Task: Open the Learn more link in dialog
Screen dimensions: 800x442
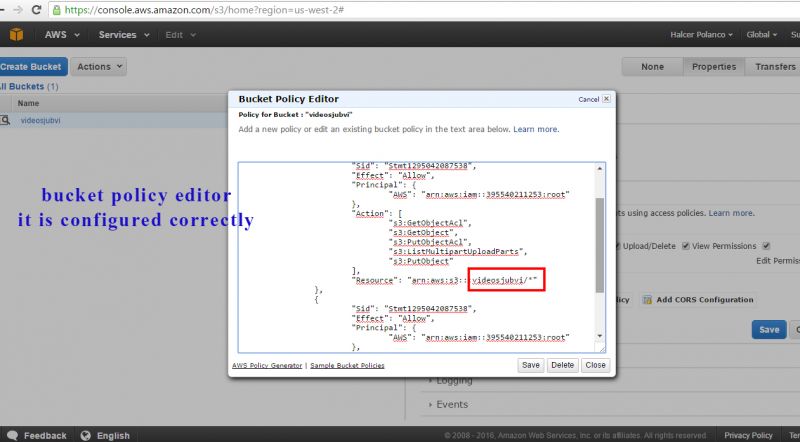Action: [x=536, y=129]
